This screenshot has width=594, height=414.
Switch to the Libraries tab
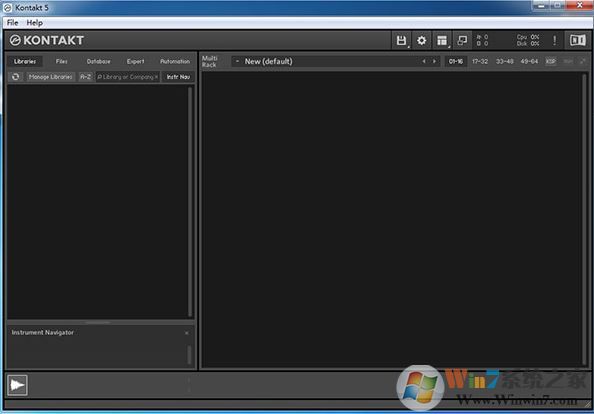(25, 61)
